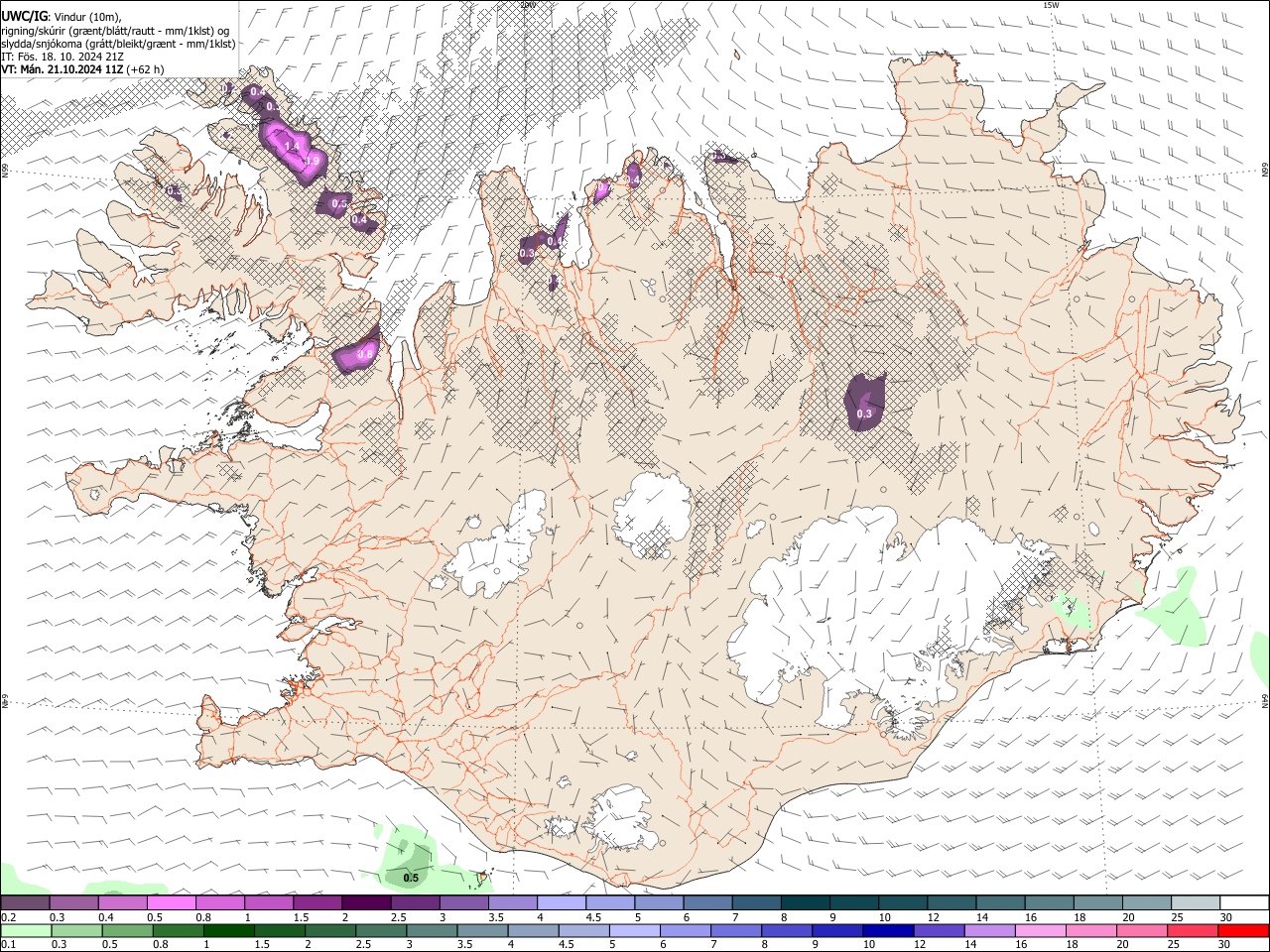Click the pale green 0.1 swatch in the lower rain scale
The height and width of the screenshot is (952, 1270).
coord(26,931)
